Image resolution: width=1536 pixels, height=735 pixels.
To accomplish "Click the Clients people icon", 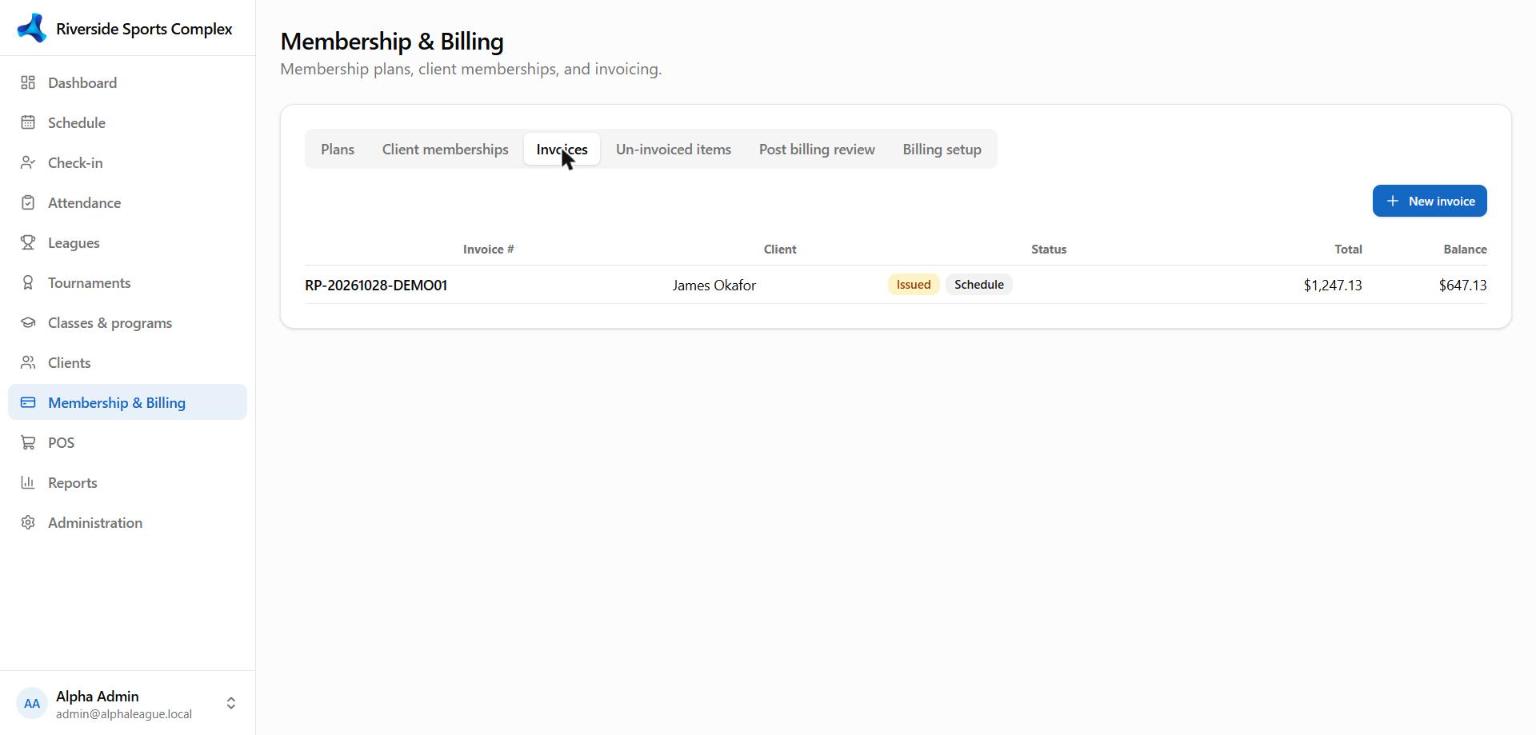I will coord(28,363).
